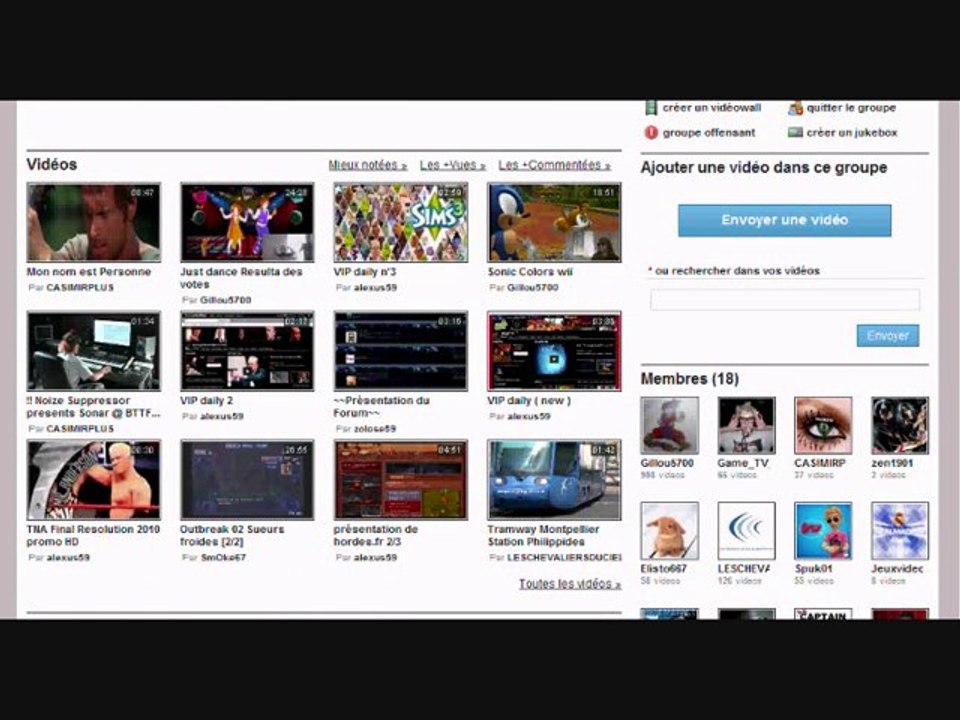Click the quitter le groupe icon

click(795, 108)
